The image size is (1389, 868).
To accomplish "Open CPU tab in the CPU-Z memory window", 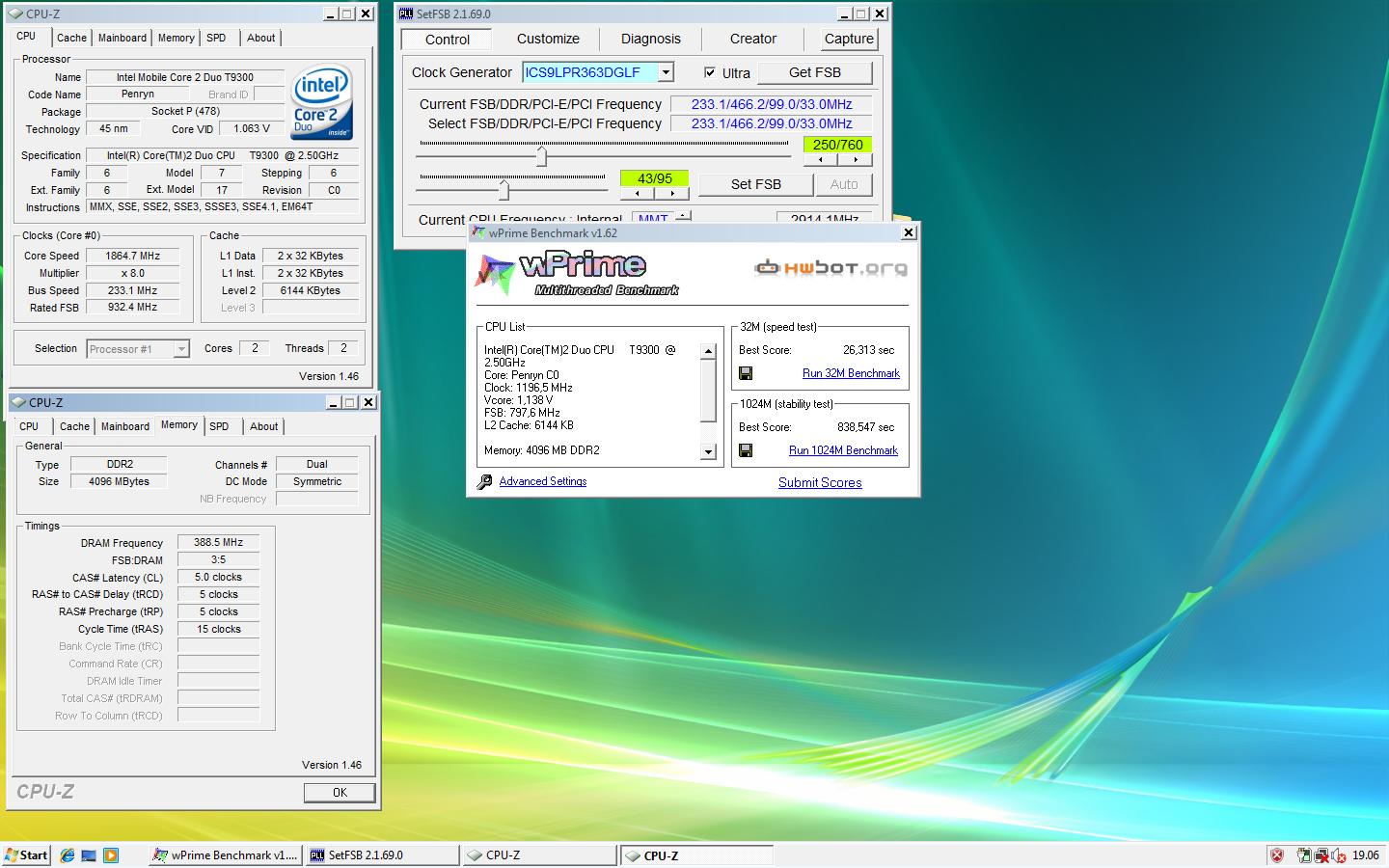I will pyautogui.click(x=29, y=426).
